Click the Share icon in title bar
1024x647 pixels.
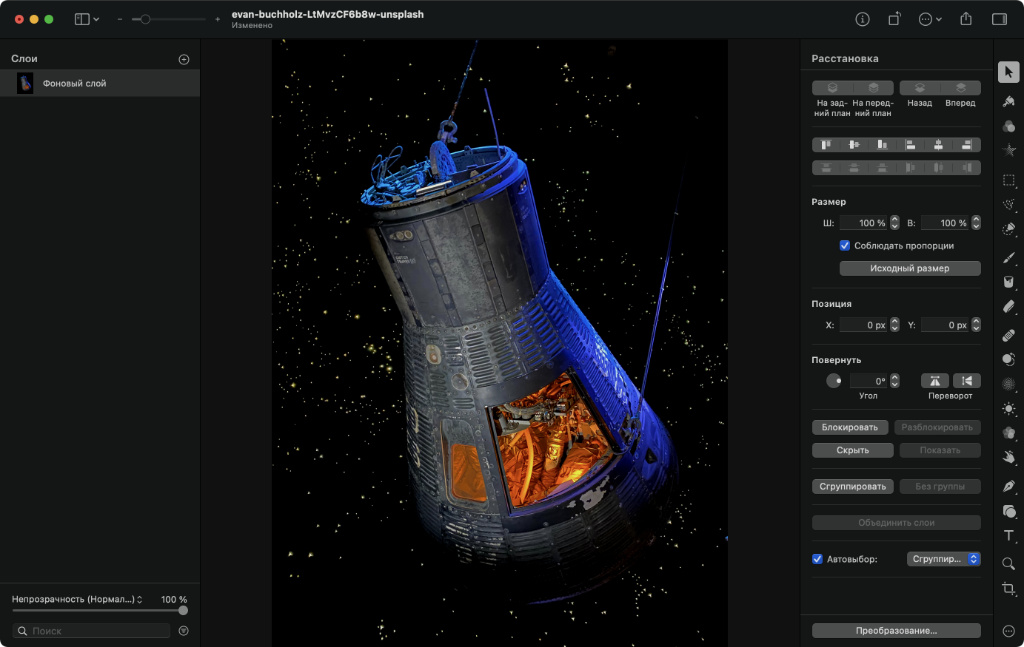click(x=966, y=19)
